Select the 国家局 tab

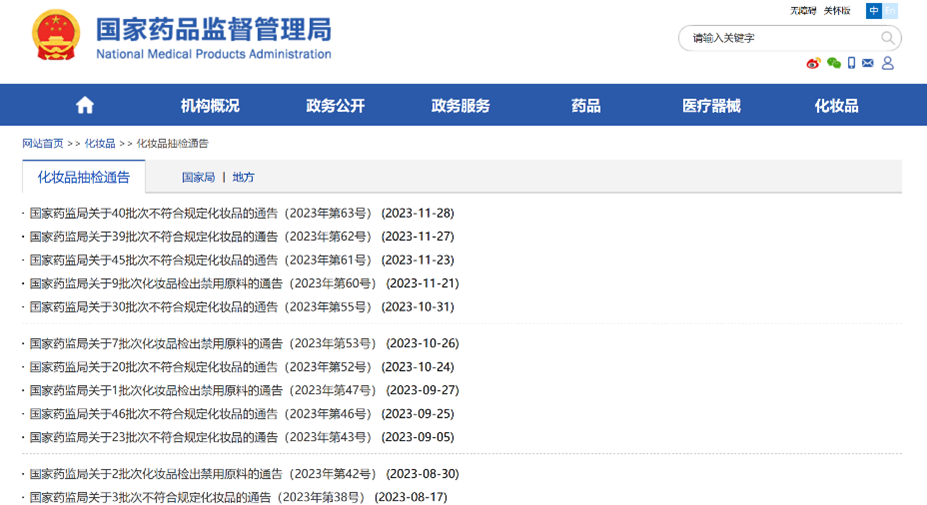point(198,177)
